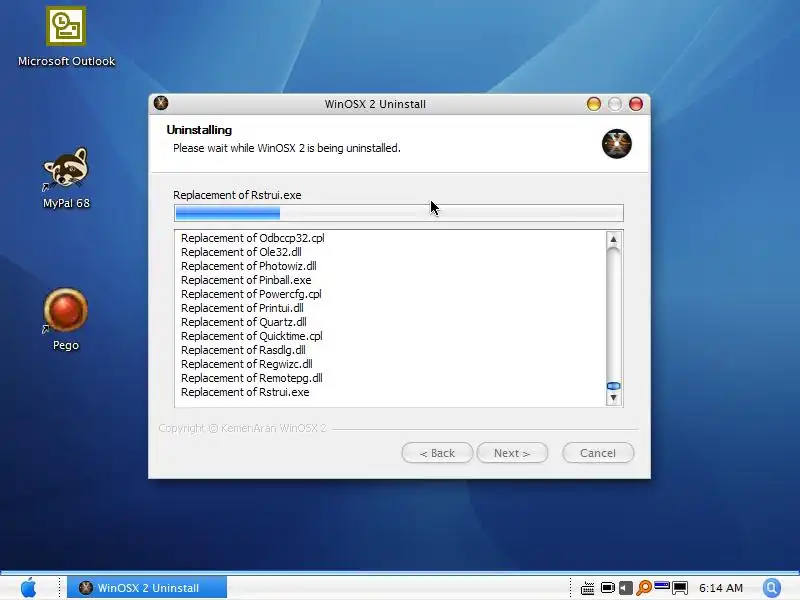Click the blue drive tray icon
The width and height of the screenshot is (800, 600).
662,585
